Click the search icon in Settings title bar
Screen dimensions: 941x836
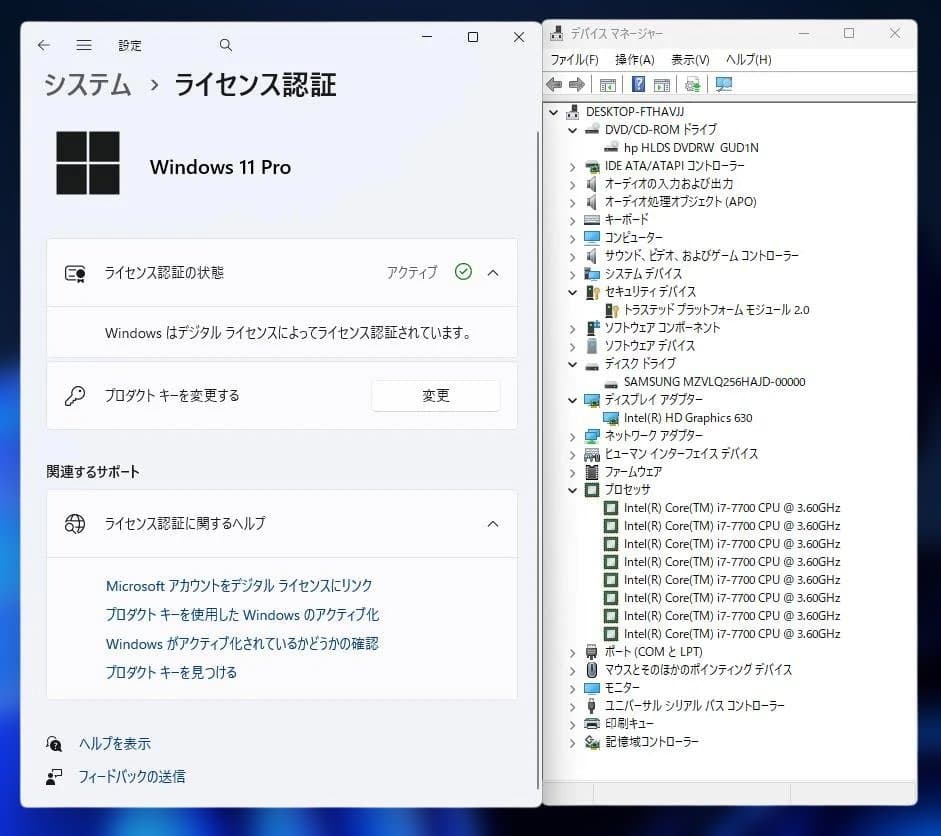tap(225, 44)
